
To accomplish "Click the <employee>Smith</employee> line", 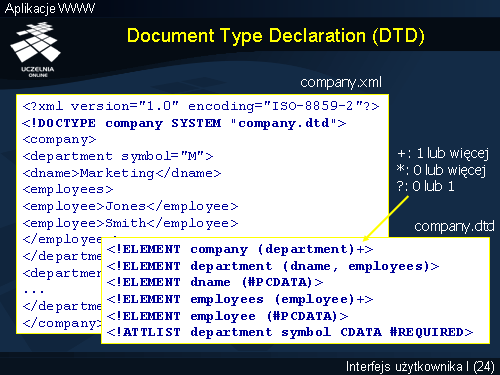I will click(x=130, y=223).
